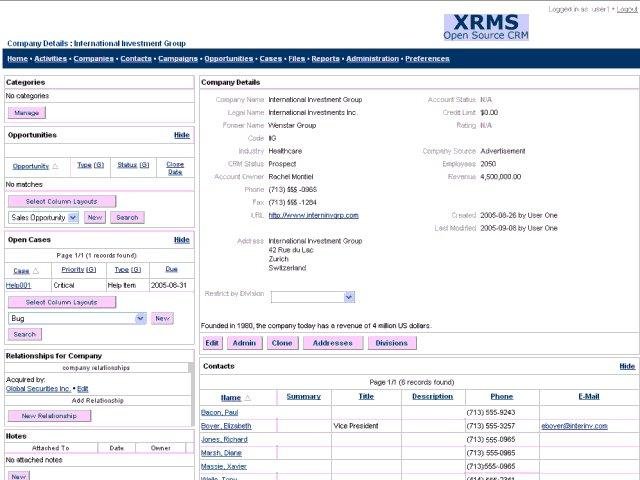Viewport: 640px width, 480px height.
Task: Click the Edit company button
Action: [212, 343]
